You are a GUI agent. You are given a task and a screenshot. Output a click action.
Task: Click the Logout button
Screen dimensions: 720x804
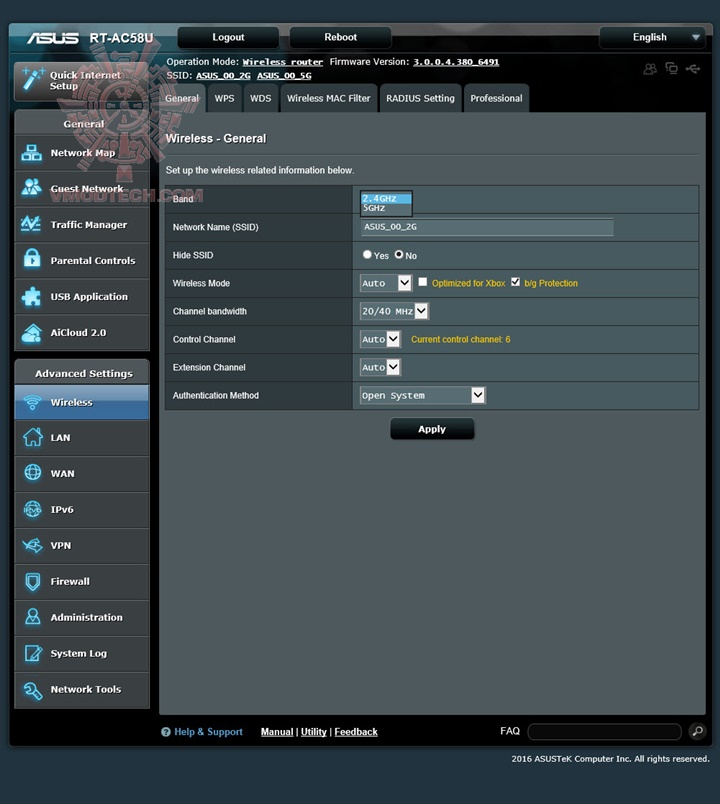[x=228, y=37]
